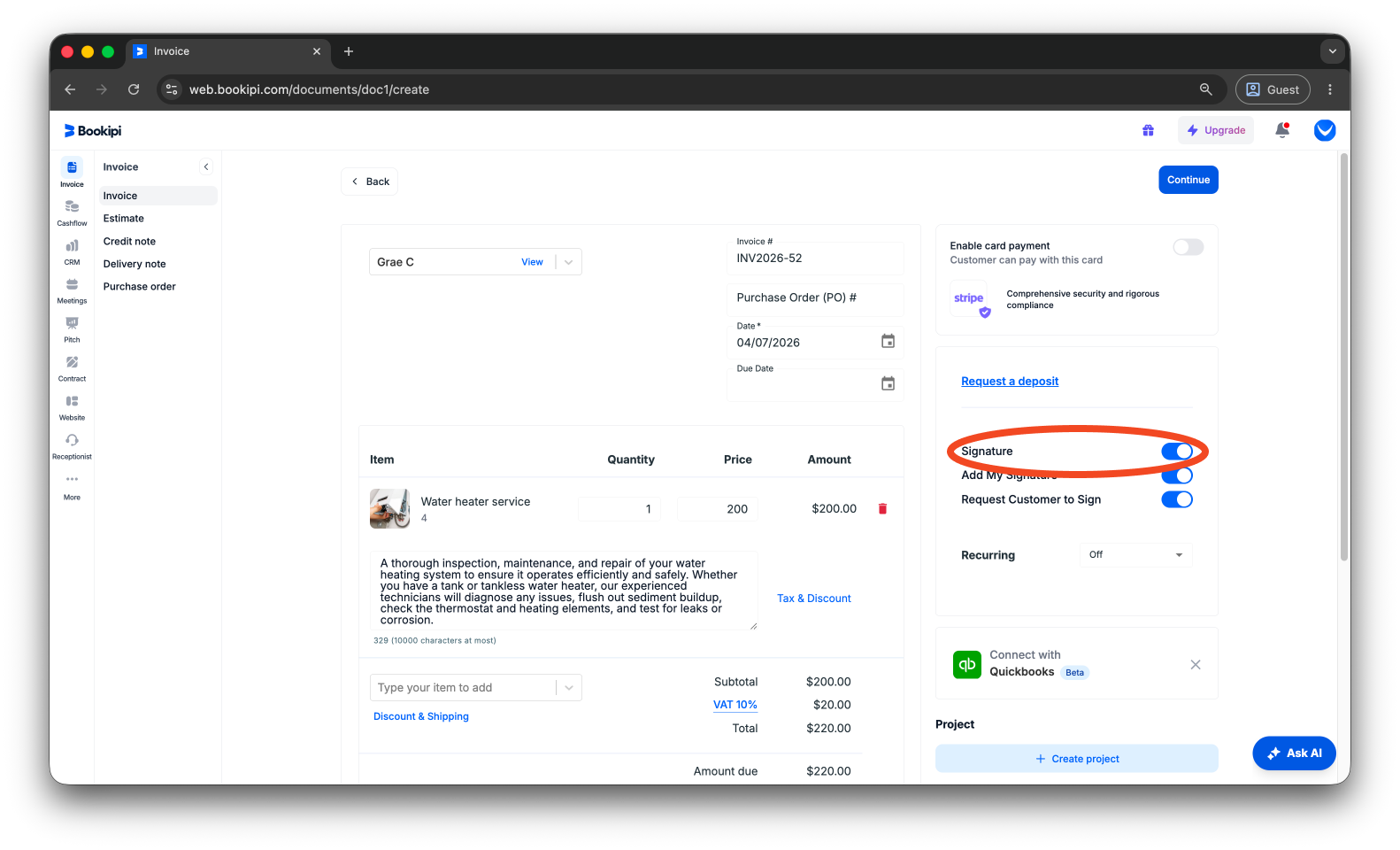Screen dimensions: 1400x850
Task: Close the Invoice browser tab
Action: pos(316,51)
